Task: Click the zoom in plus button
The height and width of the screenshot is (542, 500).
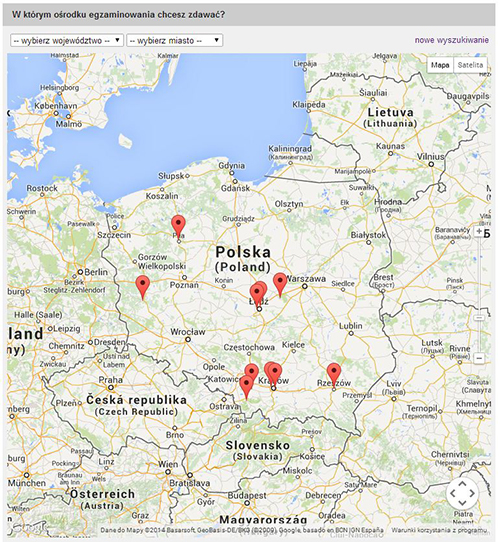Action: (x=479, y=231)
